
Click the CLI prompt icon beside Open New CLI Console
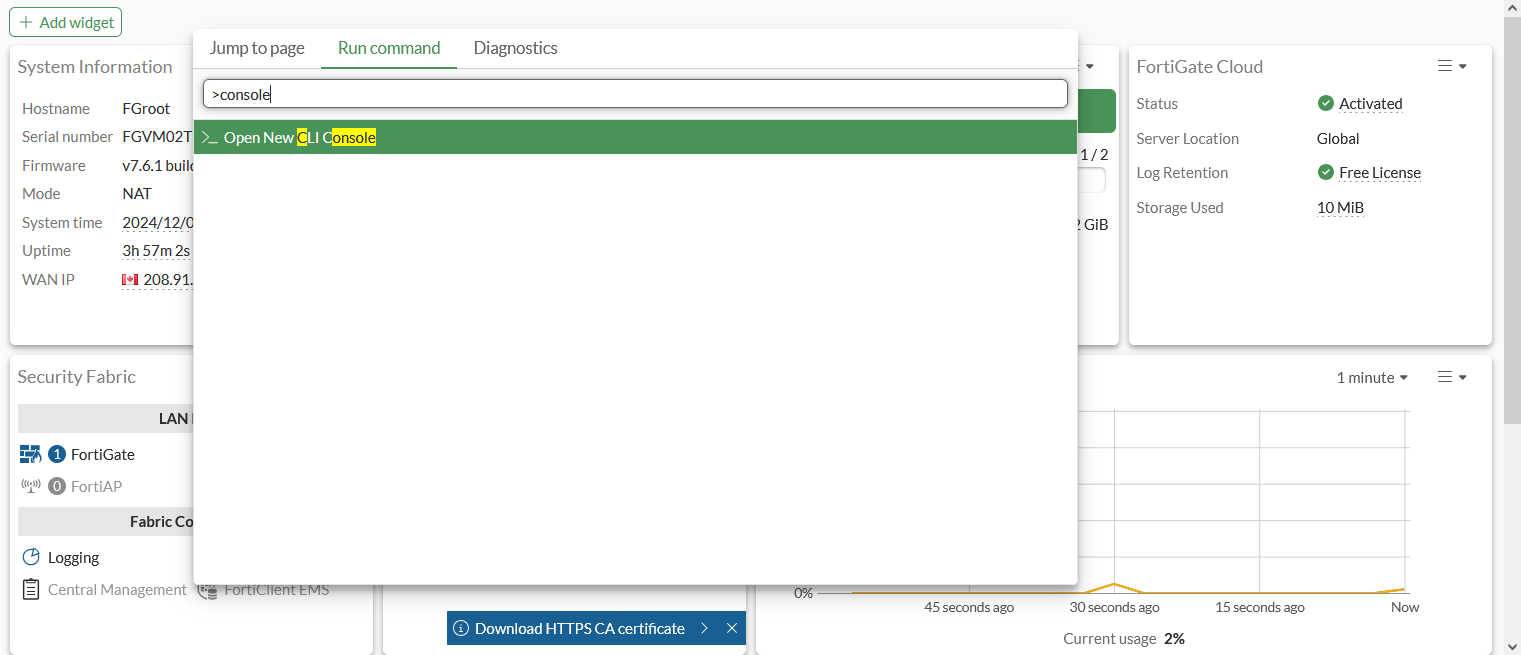209,137
